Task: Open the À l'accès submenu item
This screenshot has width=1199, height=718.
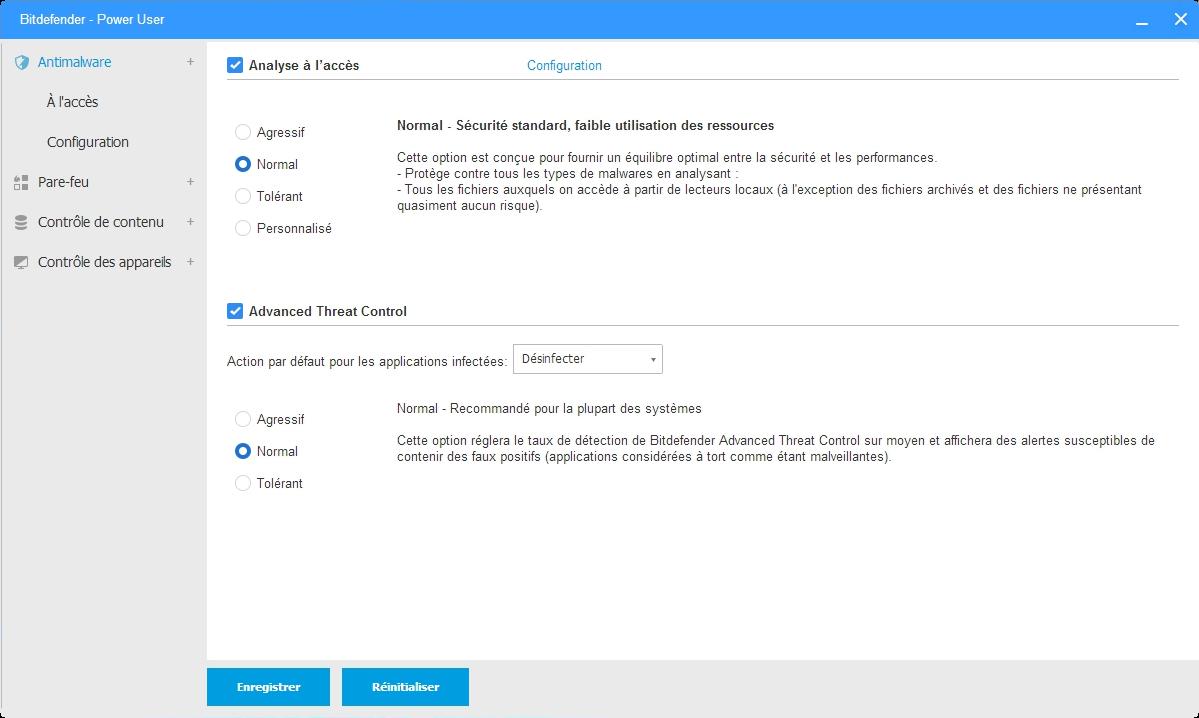Action: (73, 102)
